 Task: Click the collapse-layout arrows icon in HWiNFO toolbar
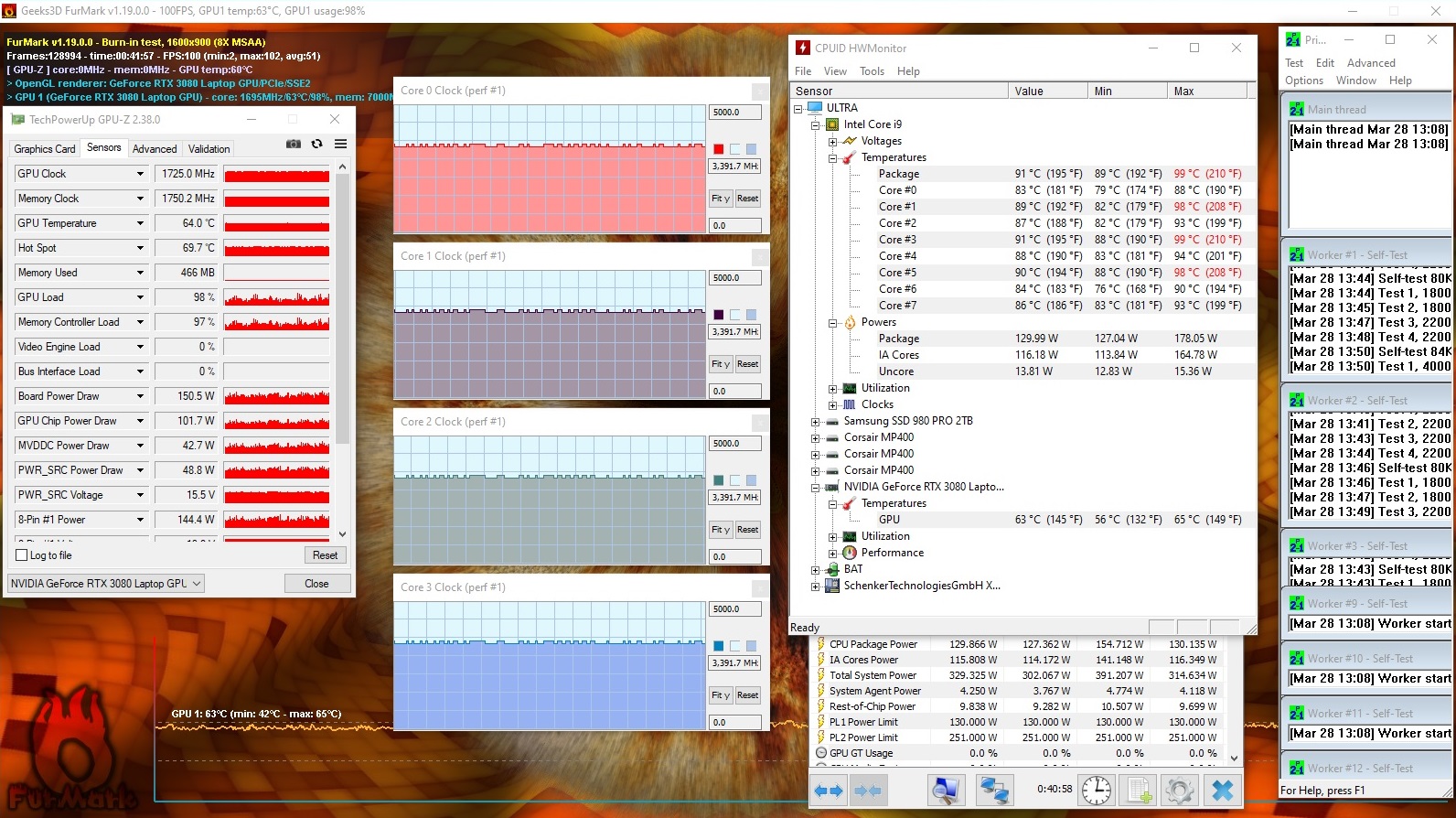coord(867,791)
